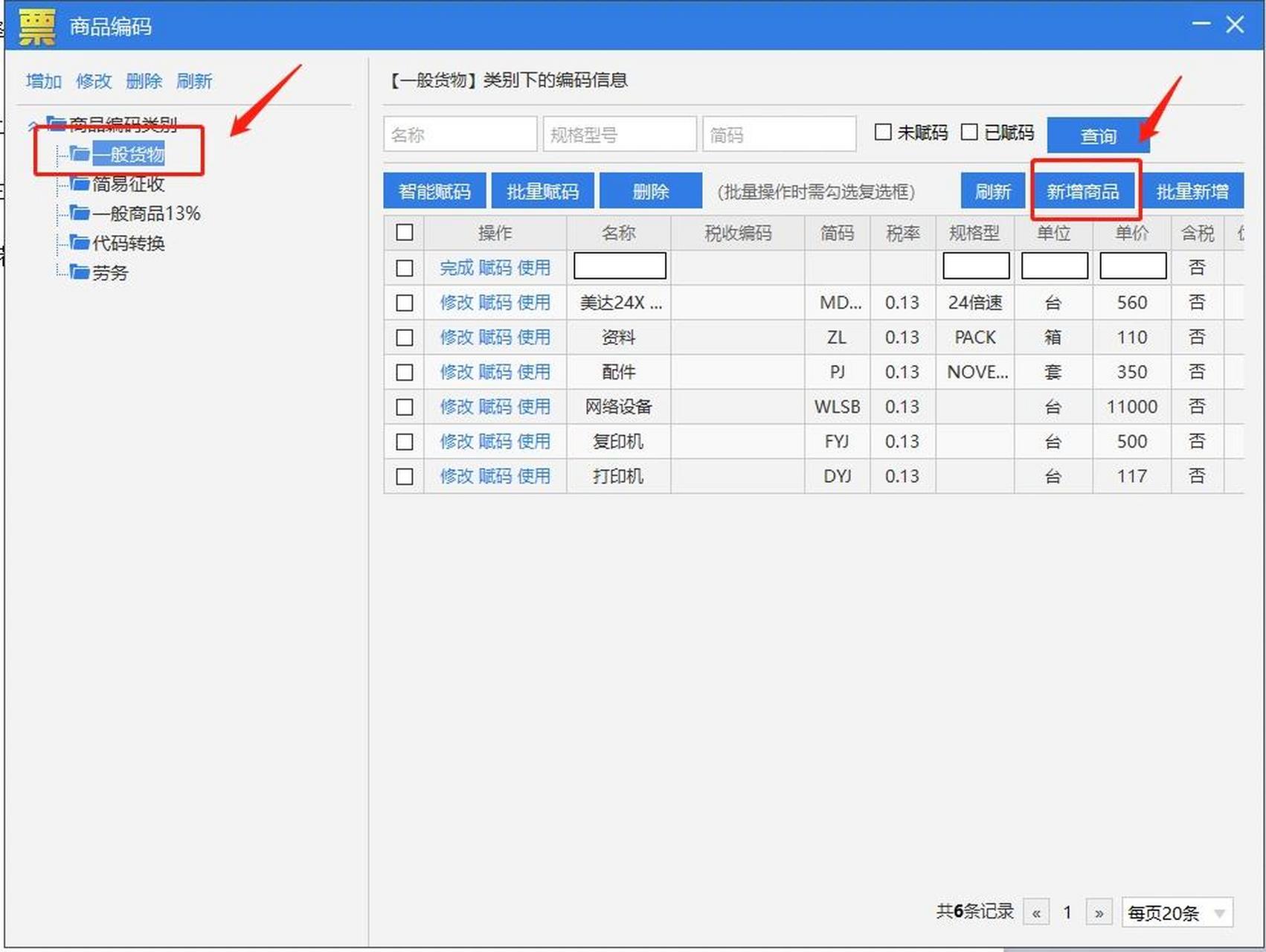Check the new-entry row checkbox beside 完成
This screenshot has height=952, width=1266.
coord(405,268)
